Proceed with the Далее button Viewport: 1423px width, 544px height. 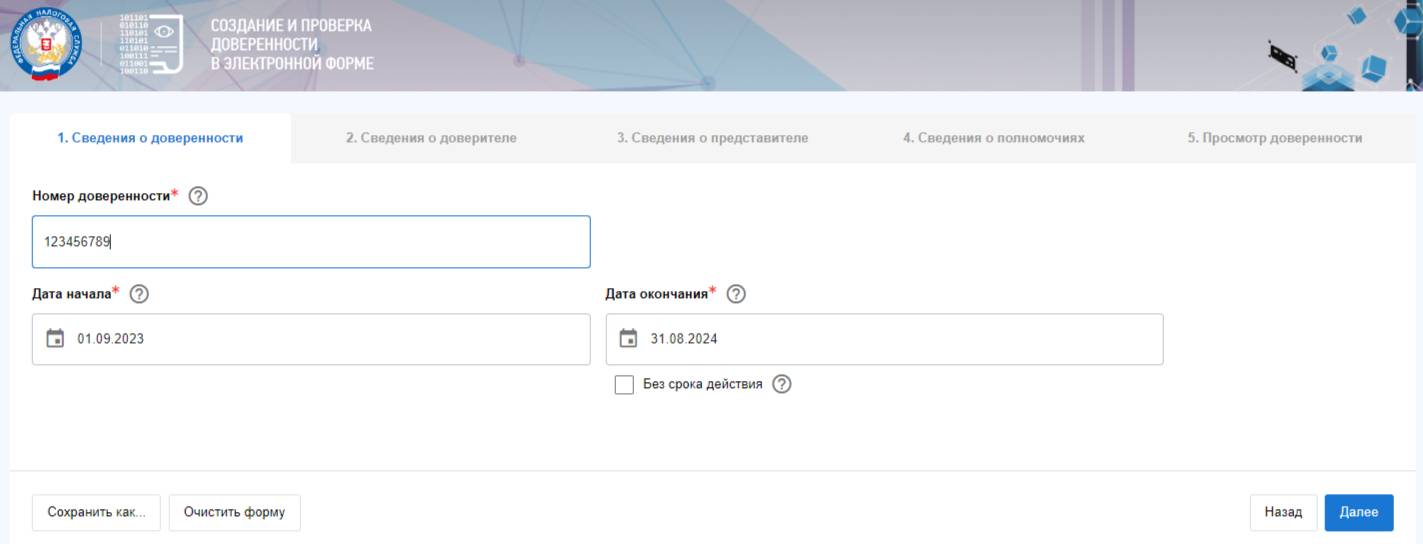(1359, 512)
